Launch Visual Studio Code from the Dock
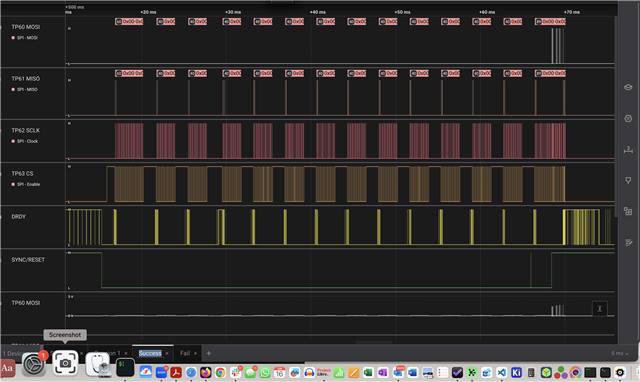Image resolution: width=640 pixels, height=382 pixels. (502, 372)
